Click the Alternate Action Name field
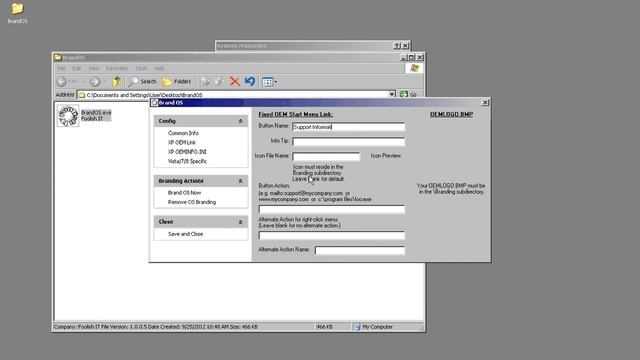Viewport: 640px width, 360px height. pyautogui.click(x=360, y=250)
